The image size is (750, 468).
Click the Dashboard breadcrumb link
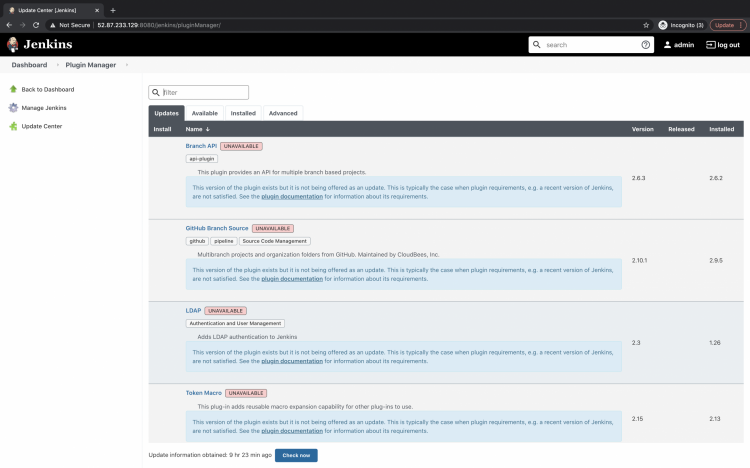point(29,65)
